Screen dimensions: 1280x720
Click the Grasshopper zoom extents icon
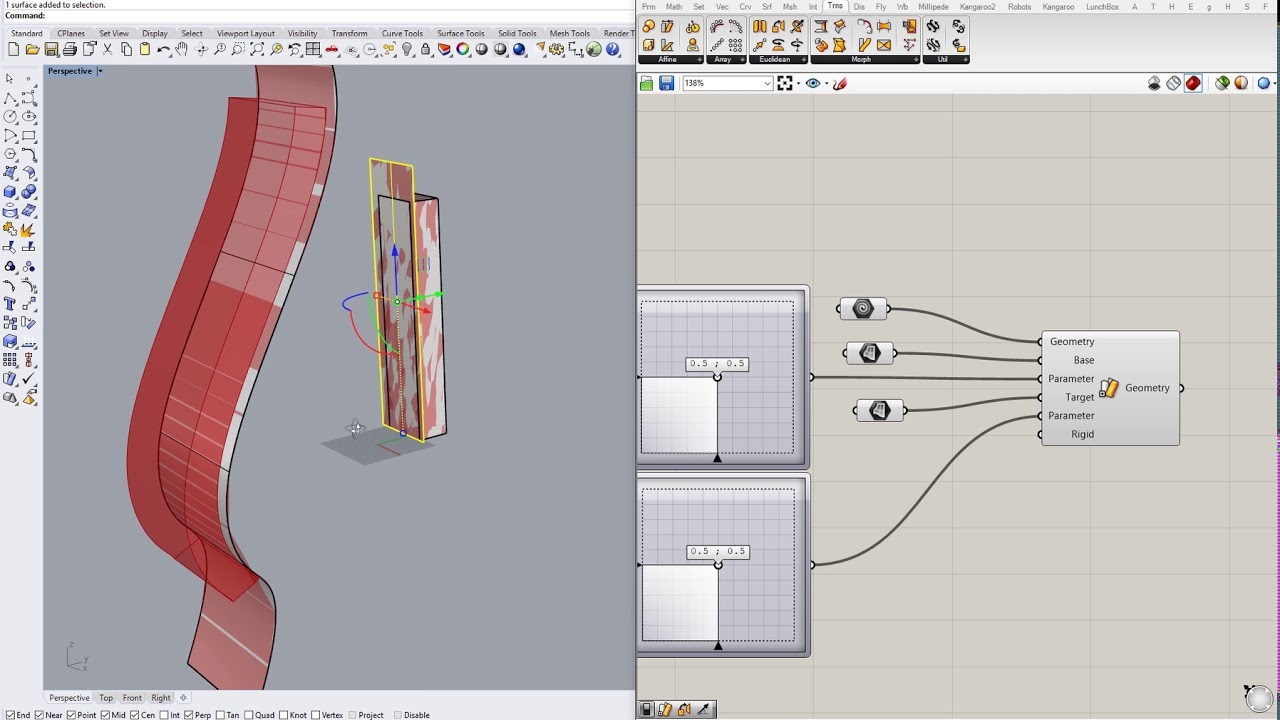click(x=785, y=83)
